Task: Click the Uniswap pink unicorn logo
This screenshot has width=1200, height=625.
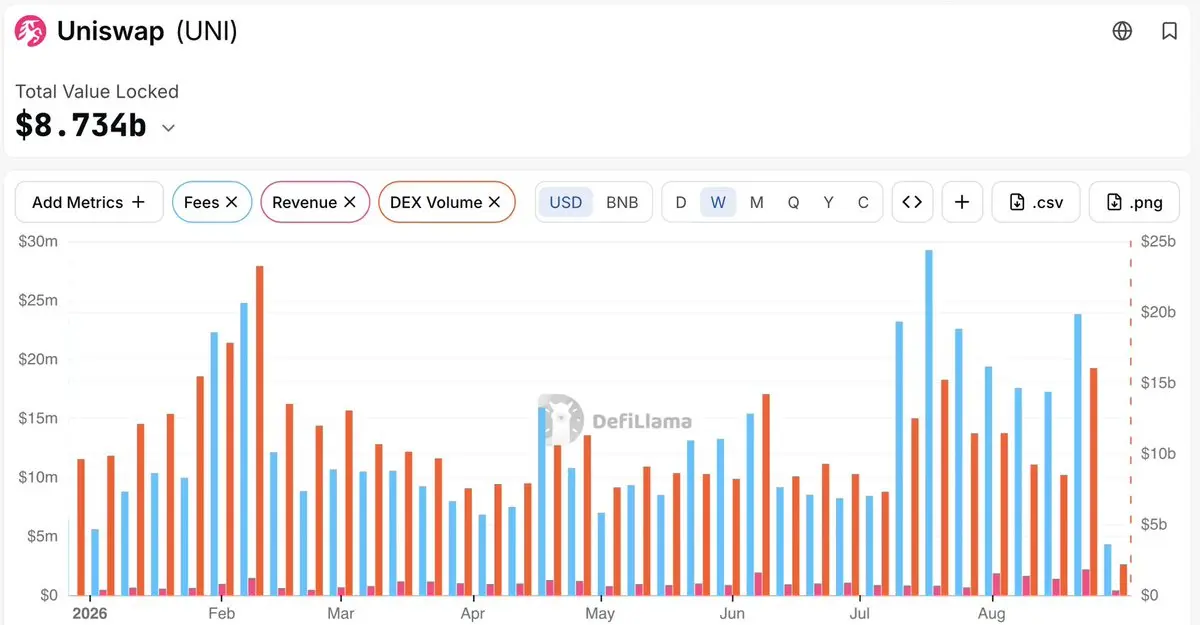Action: click(31, 31)
